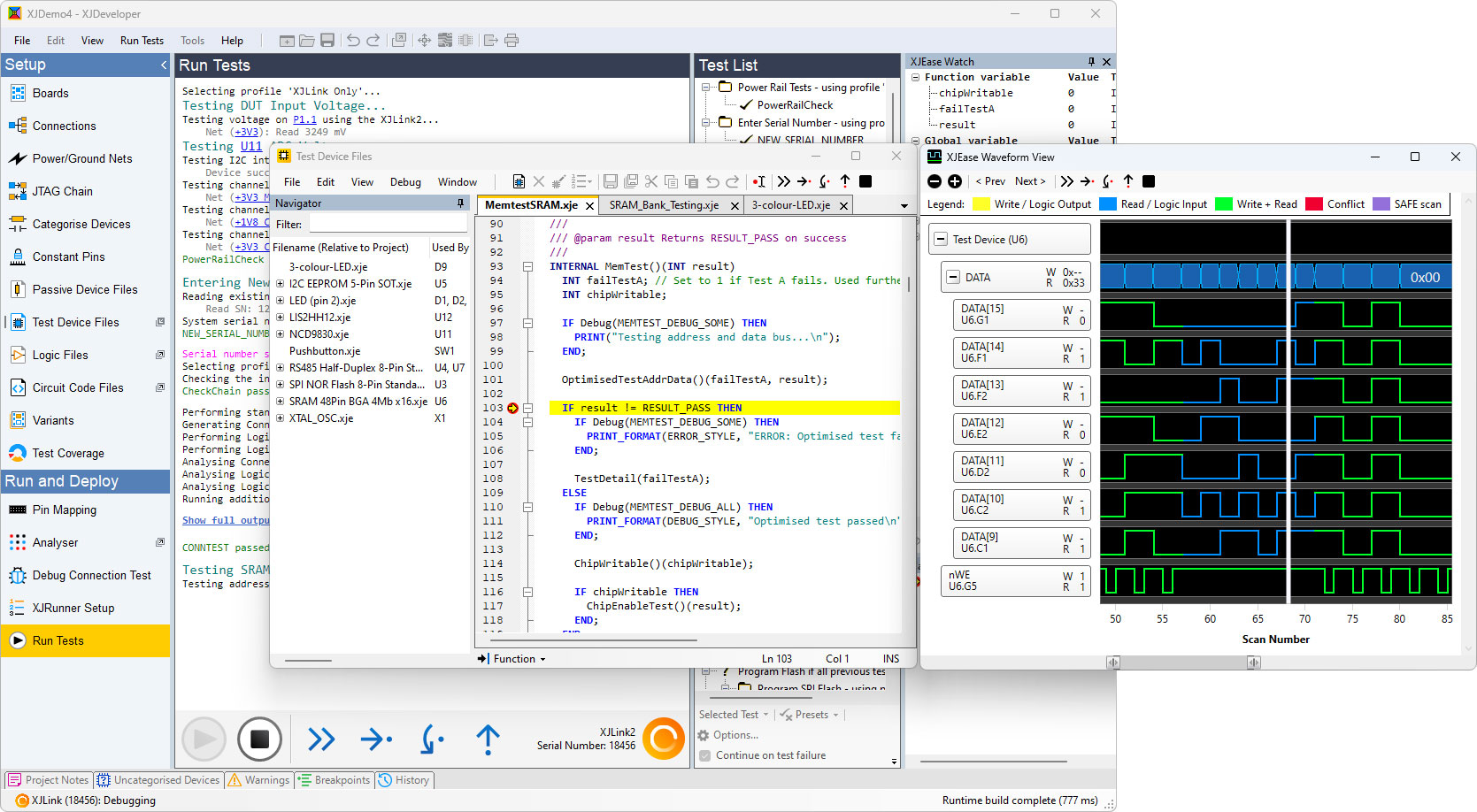1477x812 pixels.
Task: Click the toggle breakpoint icon in the code editor toolbar
Action: click(x=758, y=180)
